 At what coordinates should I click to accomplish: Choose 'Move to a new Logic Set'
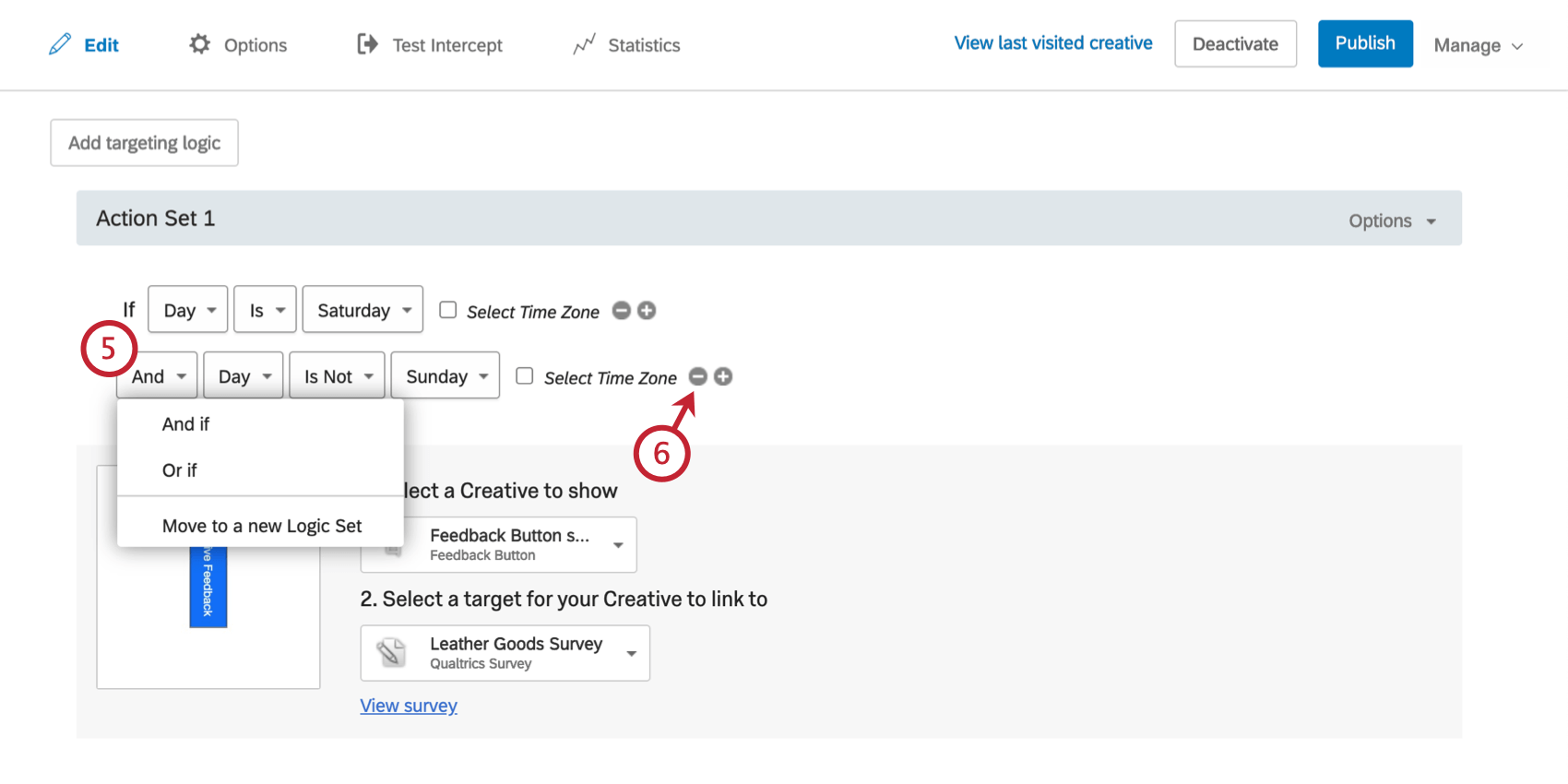(x=261, y=526)
